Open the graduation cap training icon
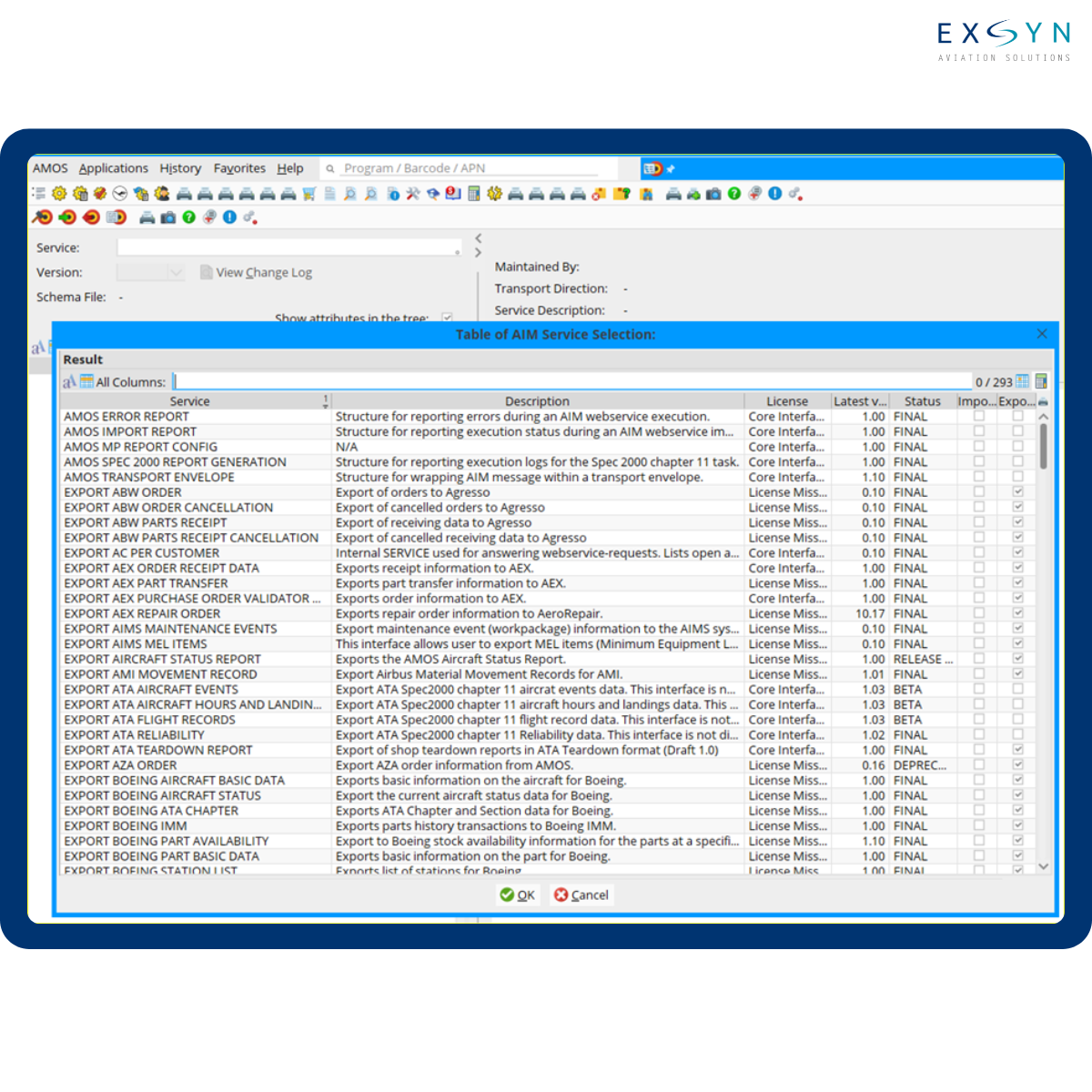 pyautogui.click(x=433, y=194)
